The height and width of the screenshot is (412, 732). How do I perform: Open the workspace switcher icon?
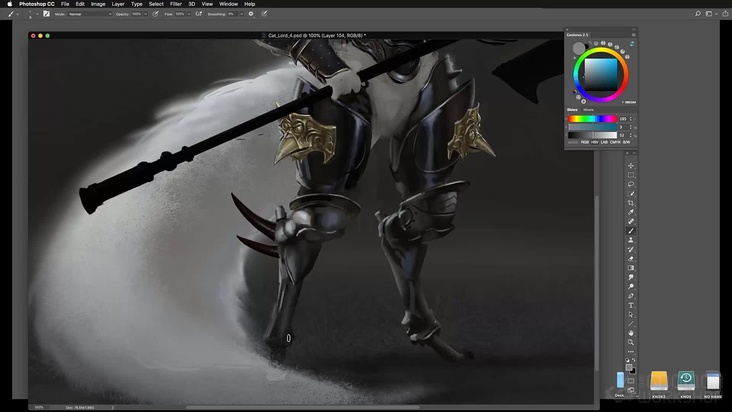710,14
